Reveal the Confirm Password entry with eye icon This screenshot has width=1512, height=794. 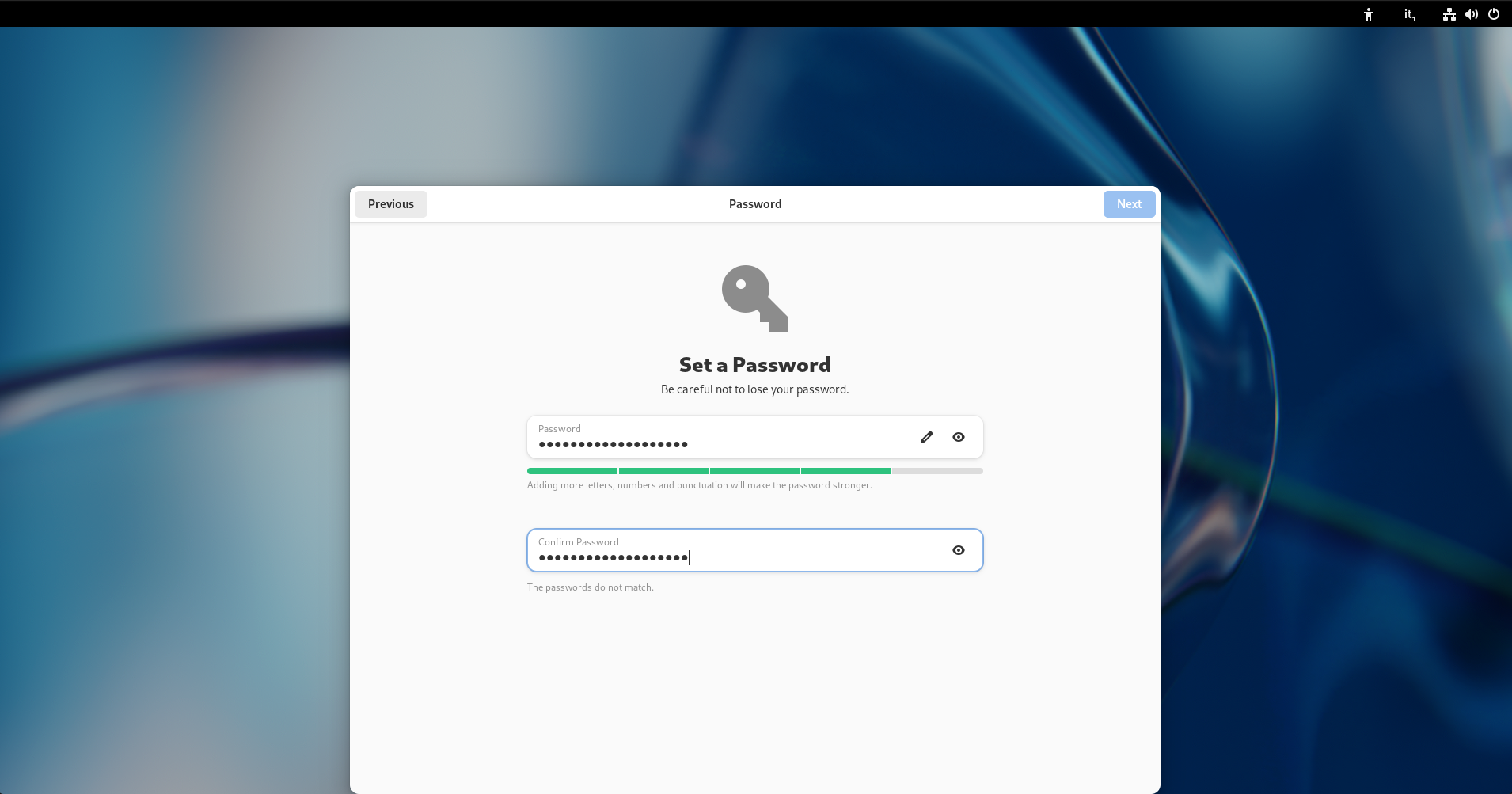click(959, 550)
